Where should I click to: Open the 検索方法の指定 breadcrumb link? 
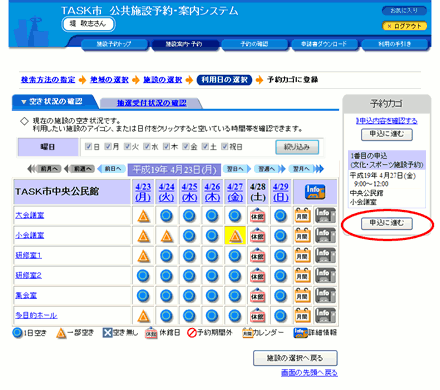pos(48,80)
